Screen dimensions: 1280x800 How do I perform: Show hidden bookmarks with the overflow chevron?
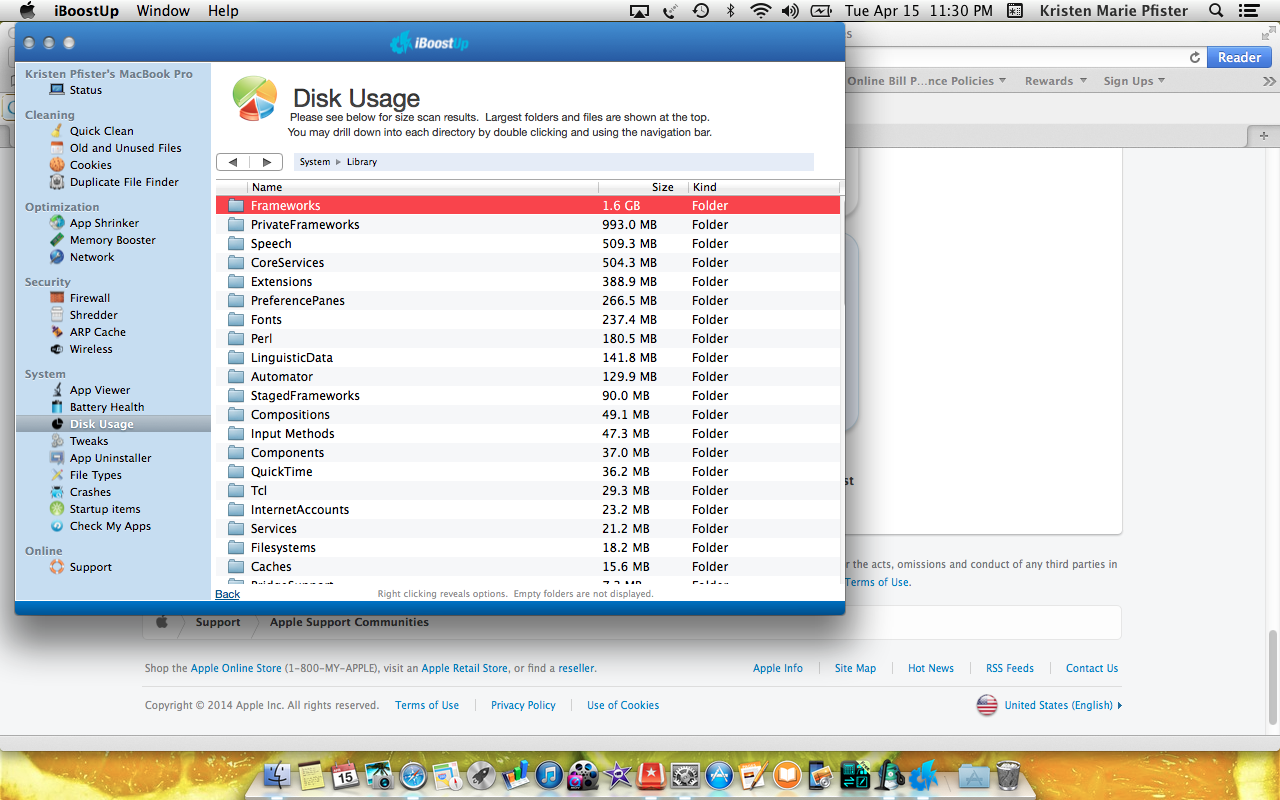1269,81
